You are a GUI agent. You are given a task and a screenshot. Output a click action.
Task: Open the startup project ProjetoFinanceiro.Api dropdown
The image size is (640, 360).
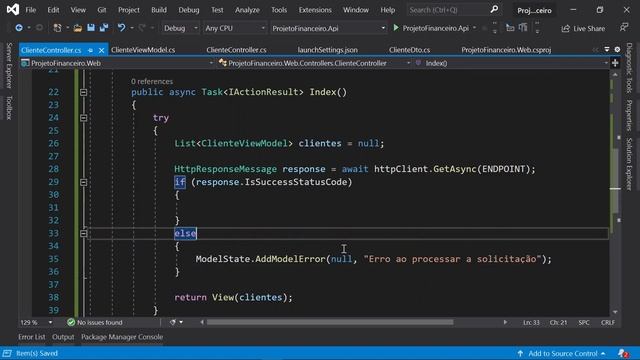tap(329, 28)
